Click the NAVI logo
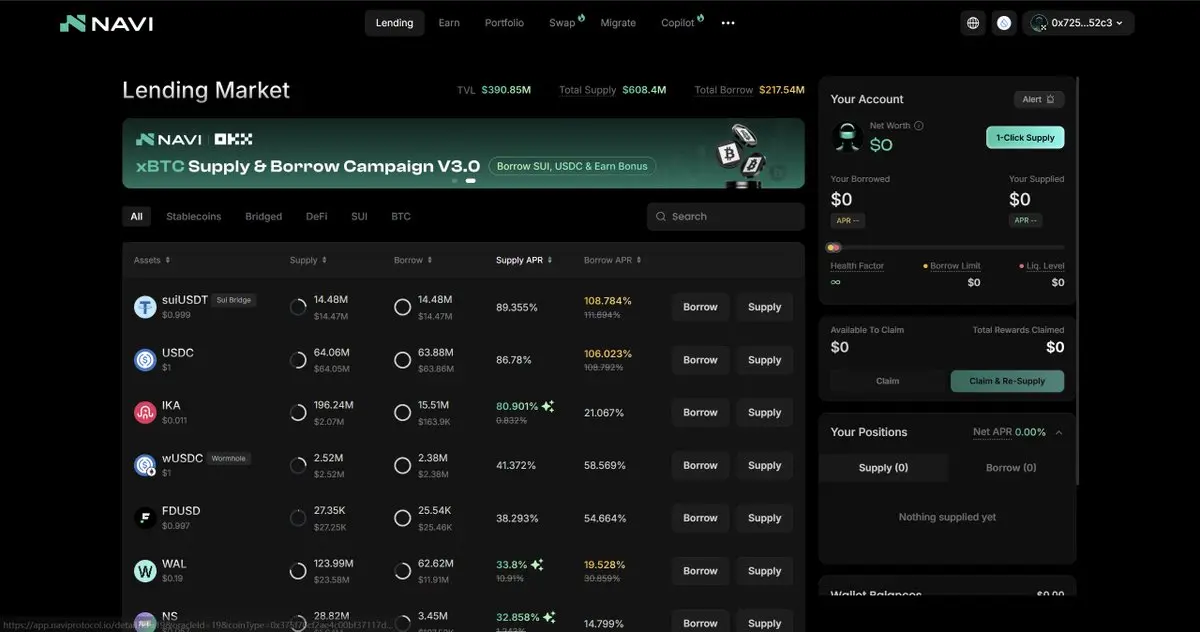Viewport: 1200px width, 632px height. (106, 23)
